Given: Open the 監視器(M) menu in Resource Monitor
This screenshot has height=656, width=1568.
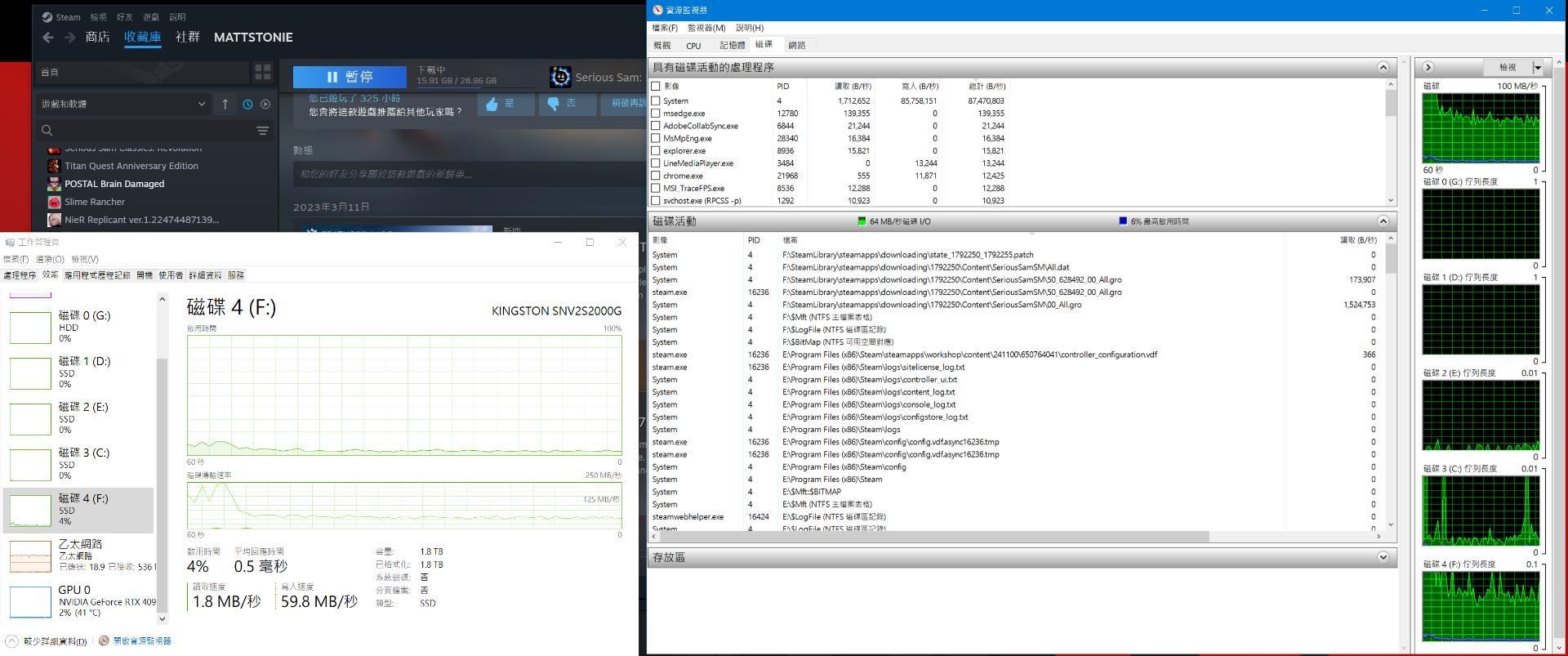Looking at the screenshot, I should (x=706, y=28).
